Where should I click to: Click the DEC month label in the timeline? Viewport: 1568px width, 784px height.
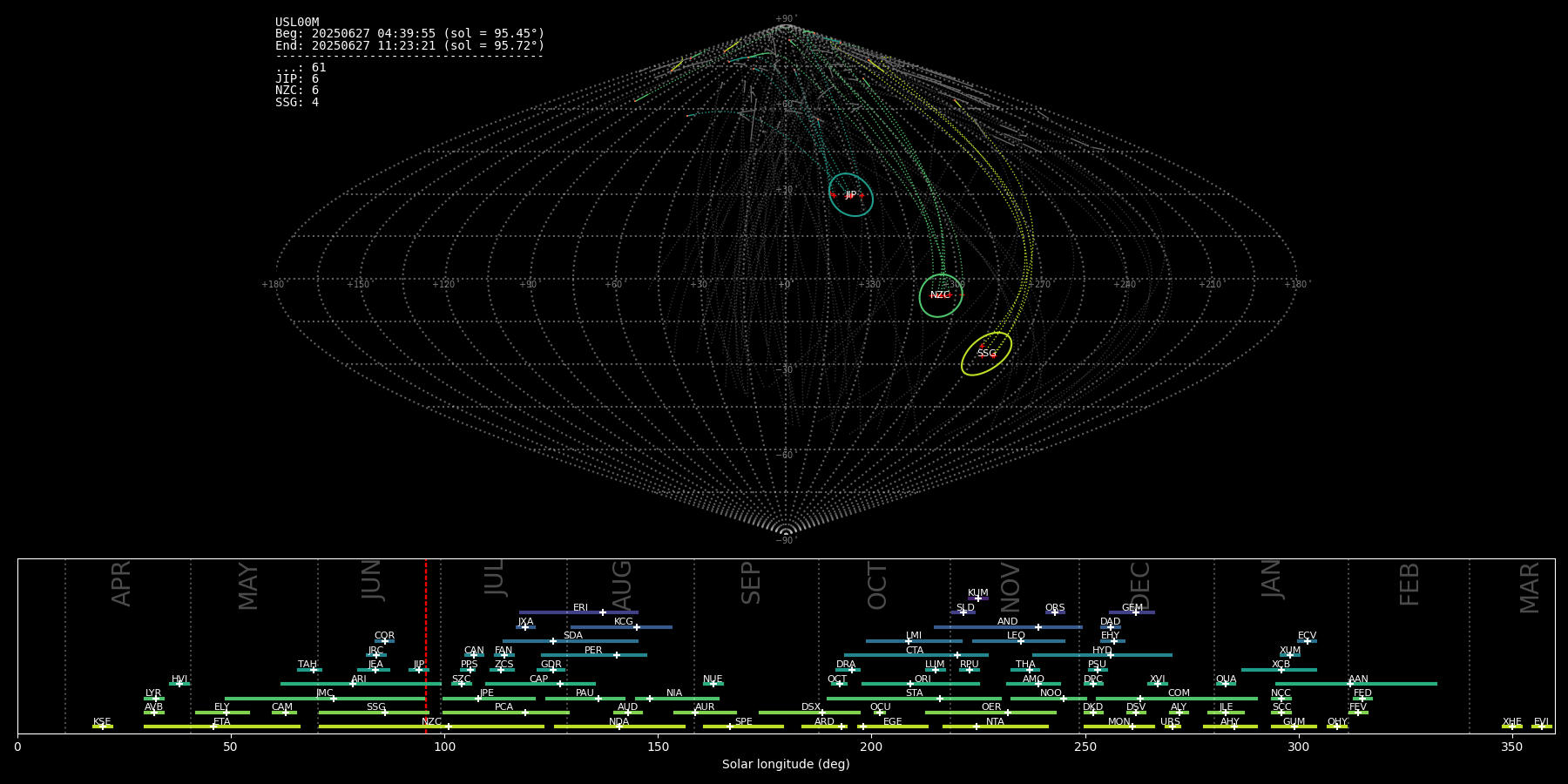[x=1140, y=586]
